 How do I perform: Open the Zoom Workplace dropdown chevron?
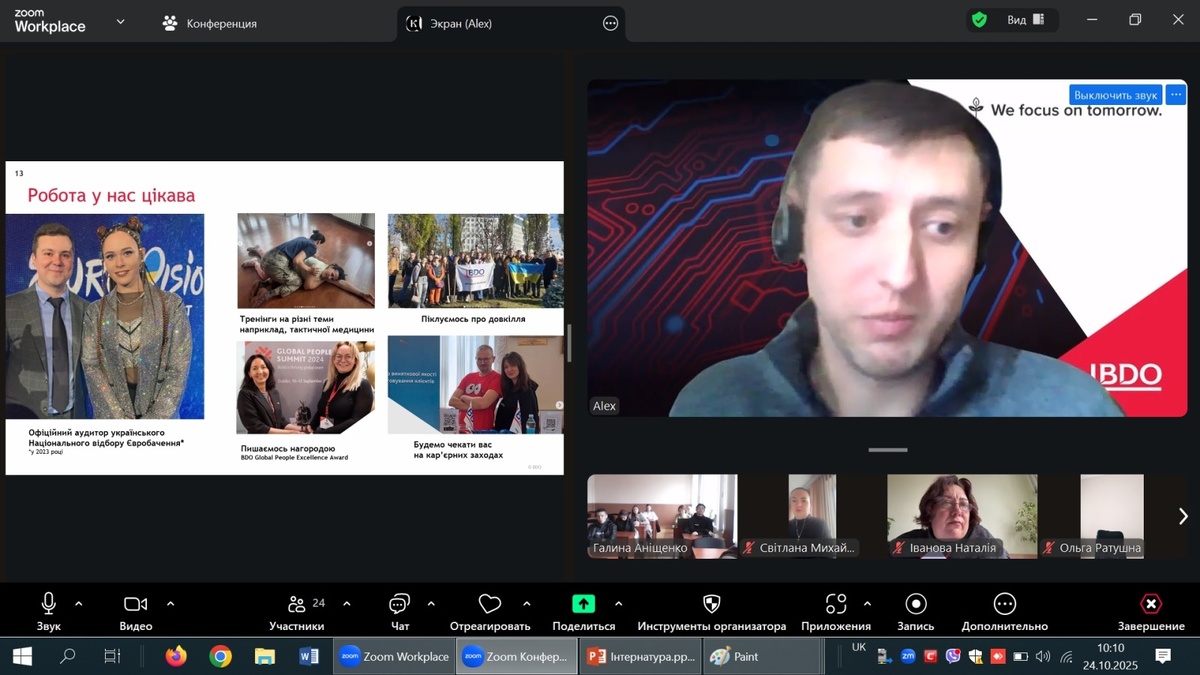pyautogui.click(x=120, y=21)
